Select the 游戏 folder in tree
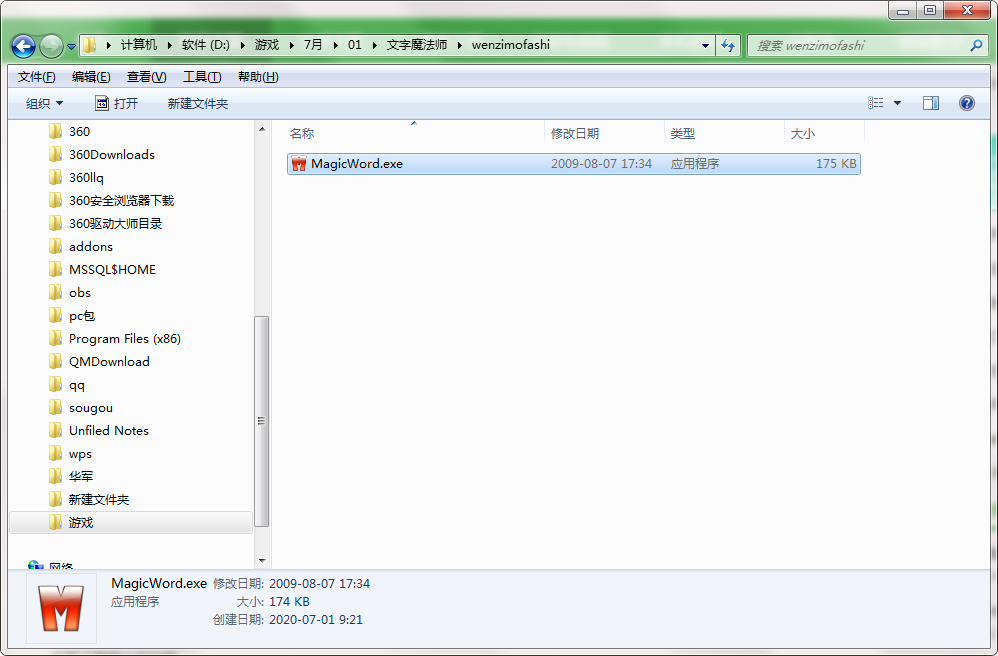Viewport: 998px width, 656px height. point(81,522)
